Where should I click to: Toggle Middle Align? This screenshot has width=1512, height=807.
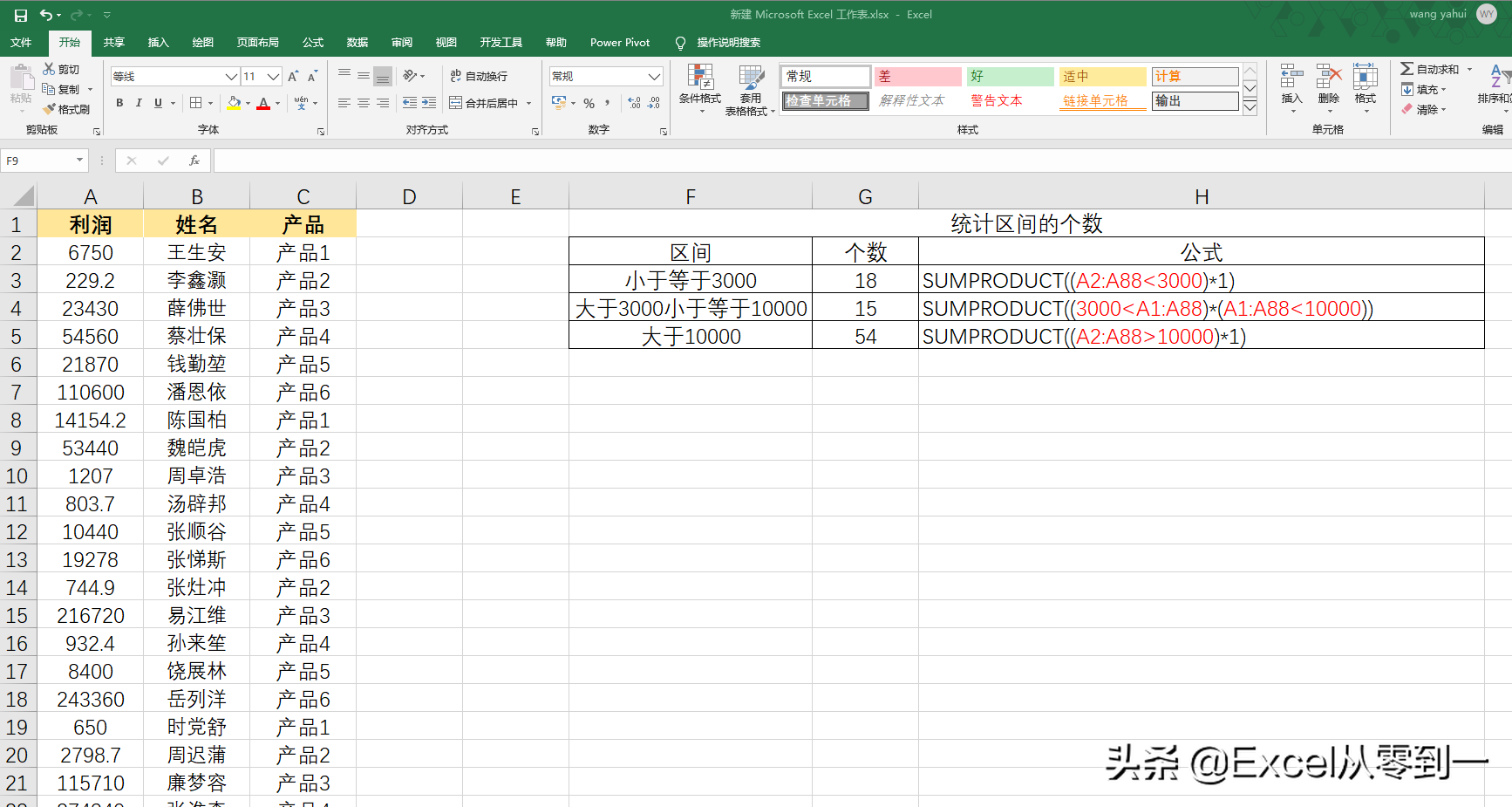pos(364,77)
